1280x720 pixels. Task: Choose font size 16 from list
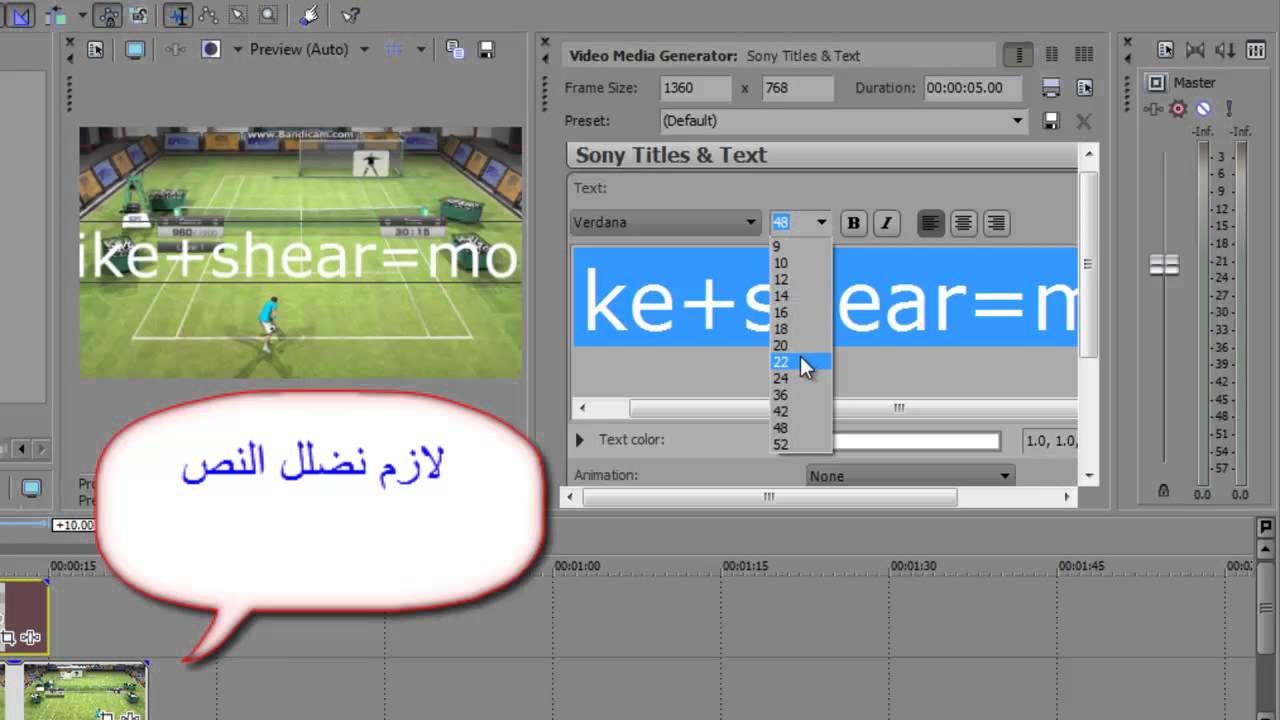coord(800,312)
